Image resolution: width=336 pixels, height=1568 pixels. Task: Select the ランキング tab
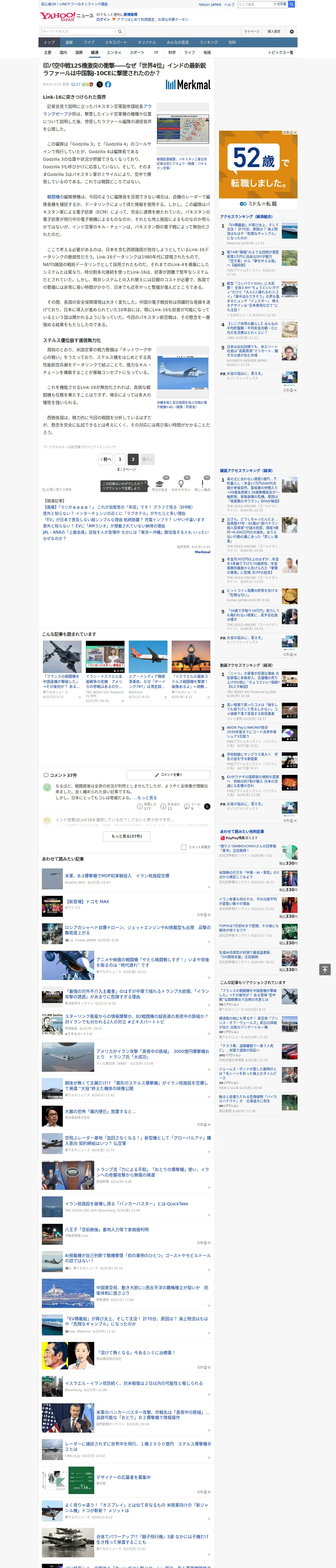click(209, 43)
